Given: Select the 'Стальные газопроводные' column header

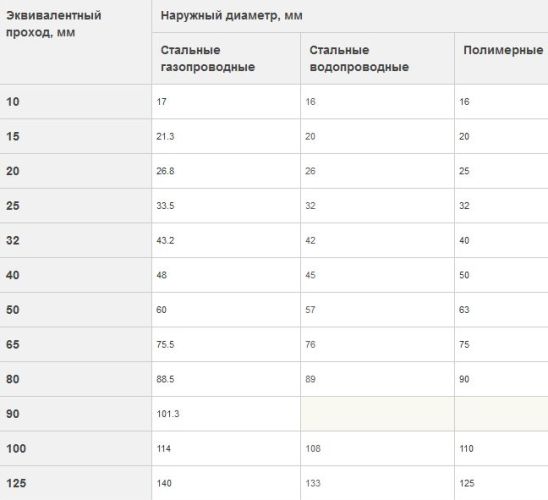Looking at the screenshot, I should click(x=226, y=59).
